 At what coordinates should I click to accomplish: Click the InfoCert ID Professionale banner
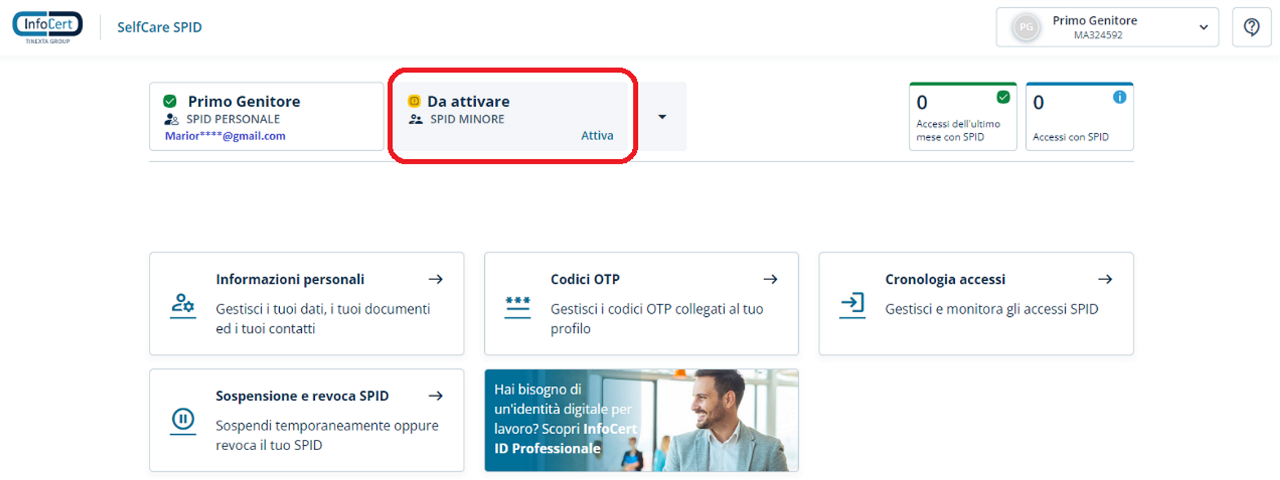(x=641, y=420)
